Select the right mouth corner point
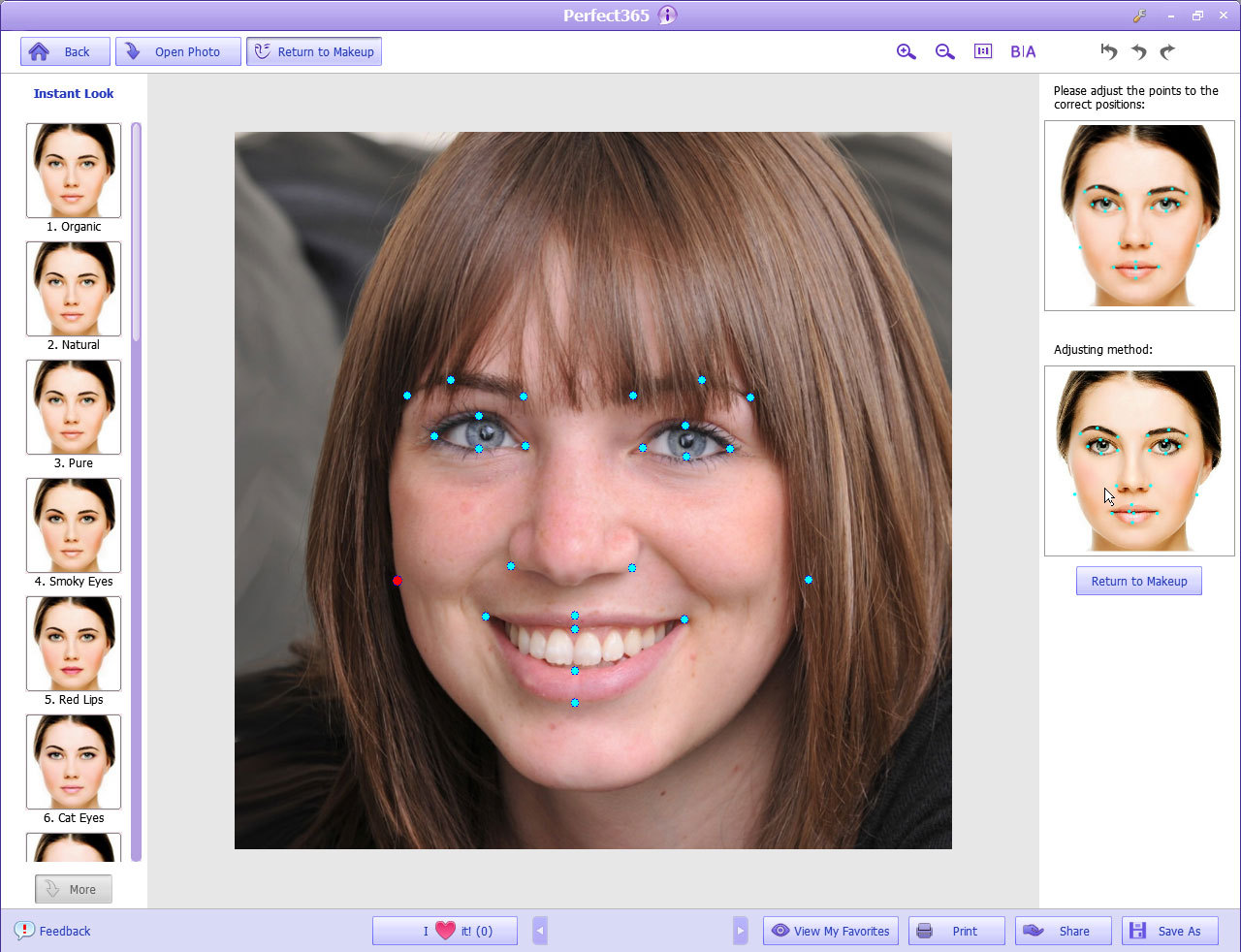The height and width of the screenshot is (952, 1241). pyautogui.click(x=684, y=619)
